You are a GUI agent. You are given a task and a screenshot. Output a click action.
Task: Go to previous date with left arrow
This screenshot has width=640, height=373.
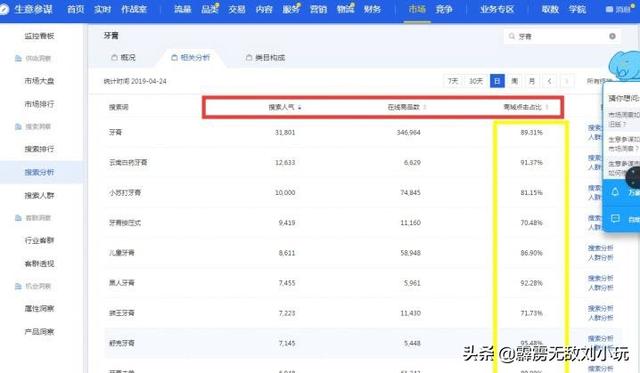549,81
